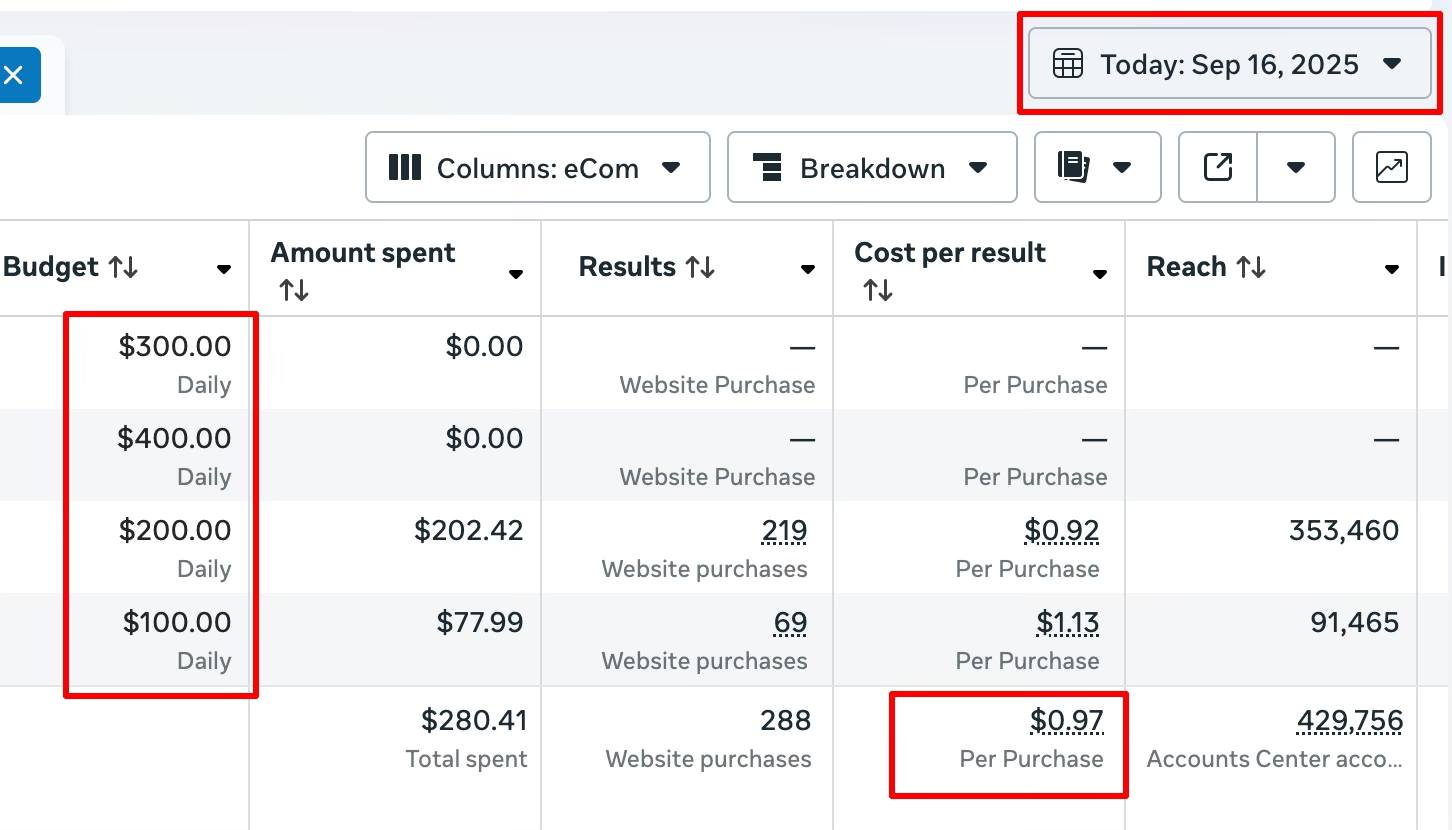Open the Charts view icon
The width and height of the screenshot is (1452, 830).
pos(1391,168)
